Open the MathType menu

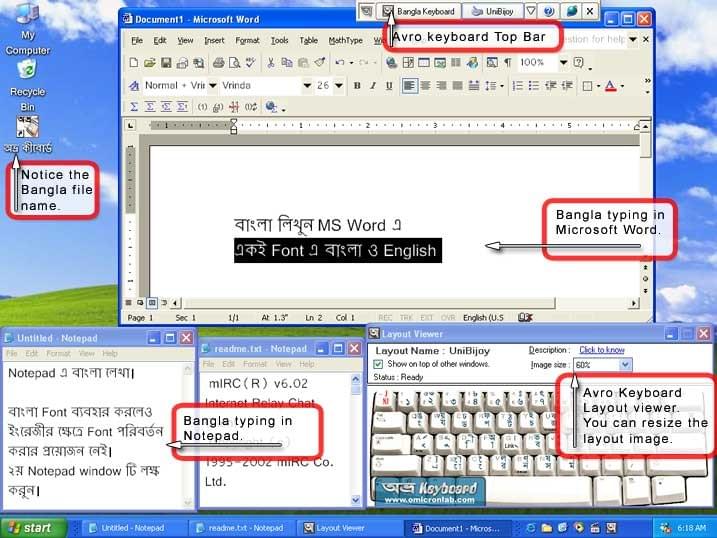pyautogui.click(x=345, y=40)
